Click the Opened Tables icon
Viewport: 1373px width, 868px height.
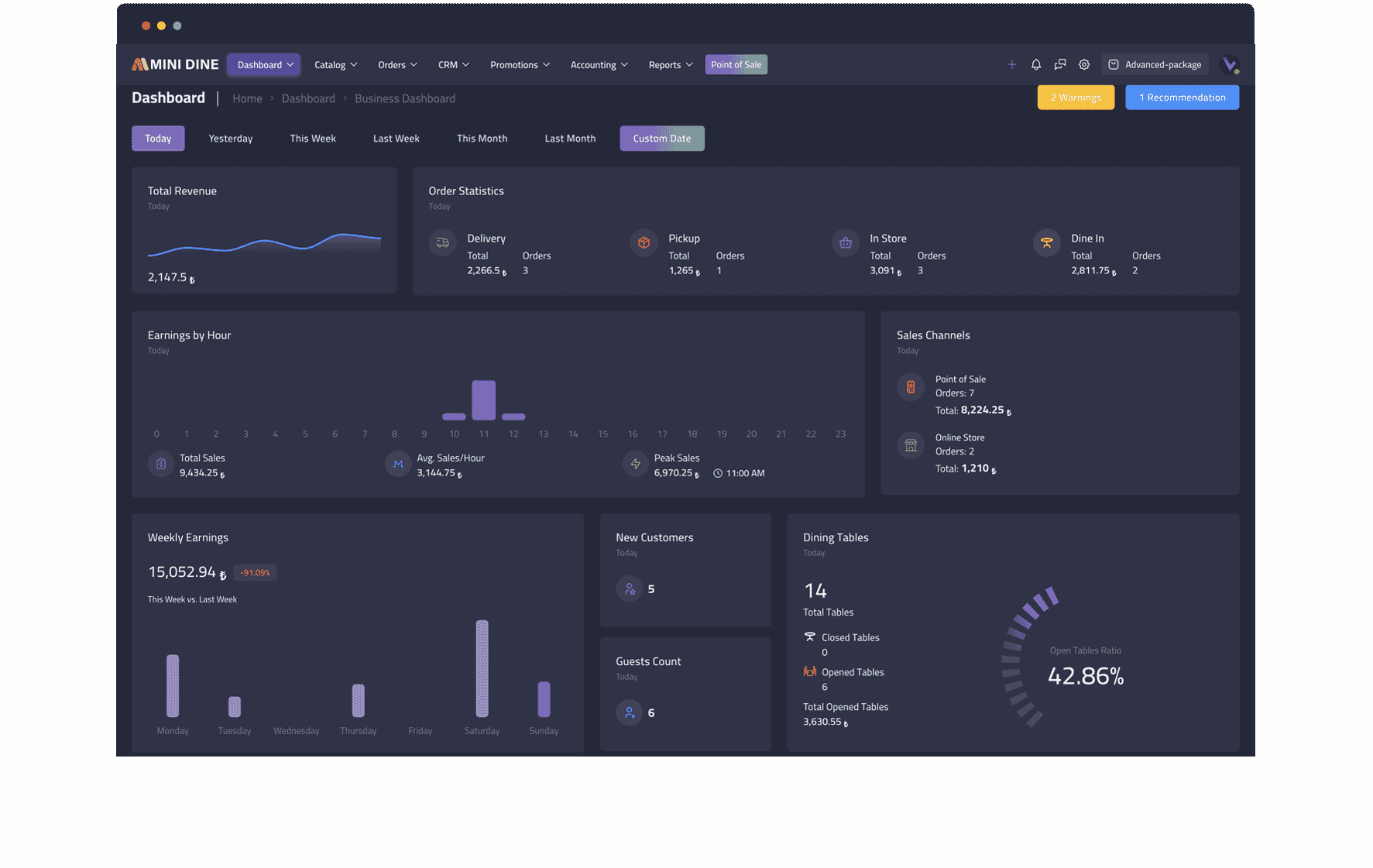tap(810, 671)
